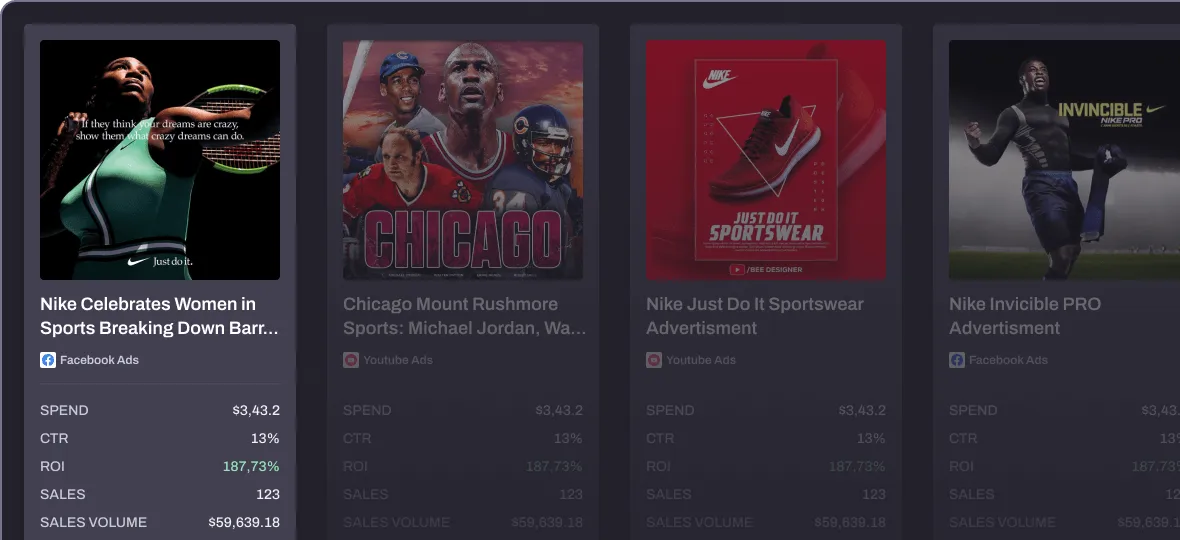Viewport: 1180px width, 540px height.
Task: Click the YouTube icon on the Chicago card
Action: [x=351, y=360]
